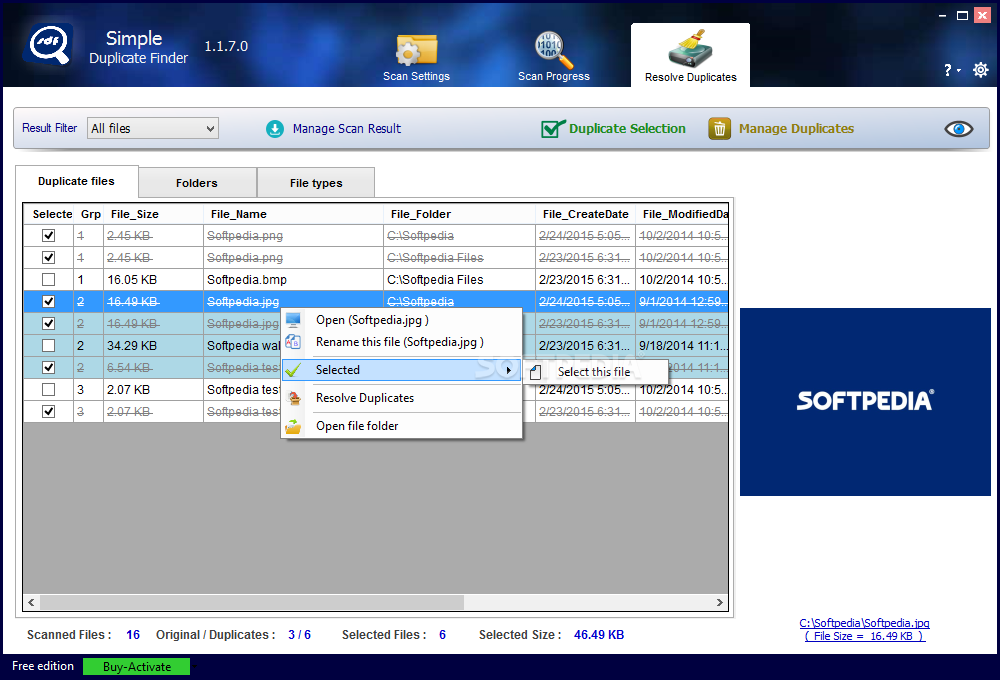Sort by the File_Size column header
1000x680 pixels.
pos(153,214)
